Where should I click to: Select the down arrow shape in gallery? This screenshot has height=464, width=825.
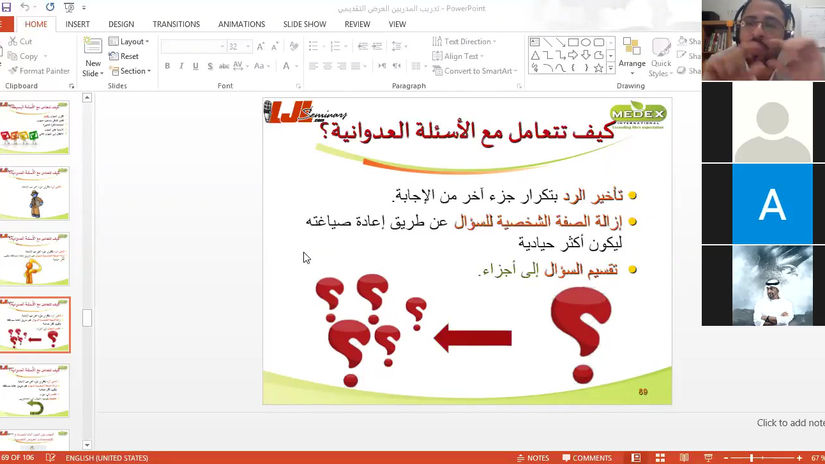coord(586,55)
